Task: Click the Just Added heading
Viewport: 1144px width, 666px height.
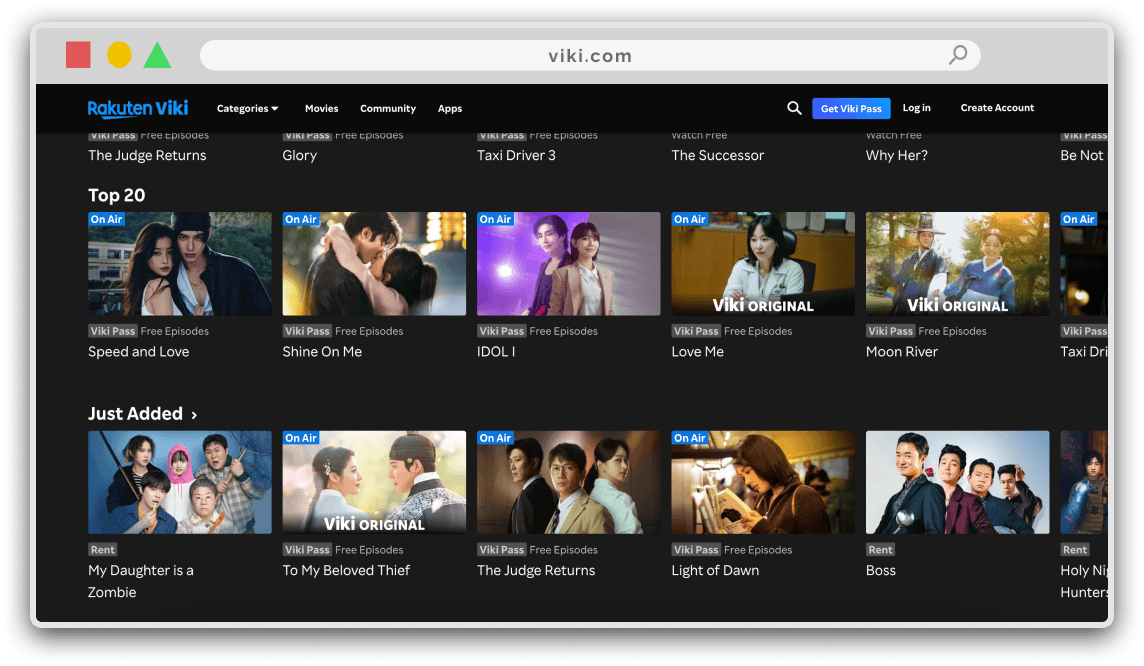Action: [x=135, y=414]
